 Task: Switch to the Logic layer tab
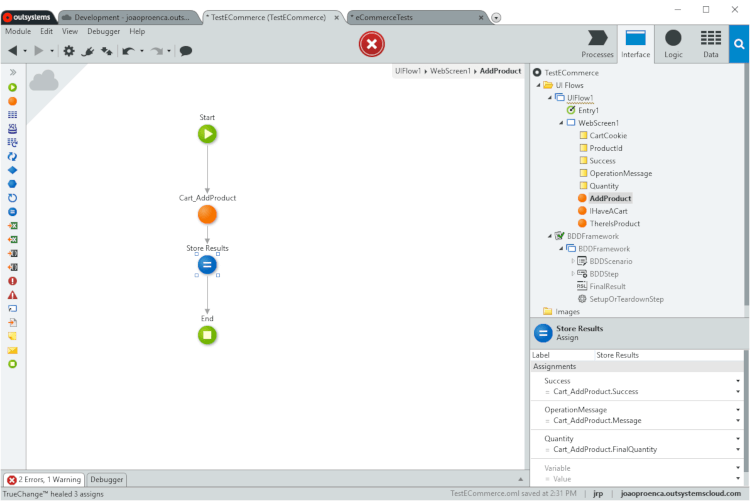click(x=673, y=44)
